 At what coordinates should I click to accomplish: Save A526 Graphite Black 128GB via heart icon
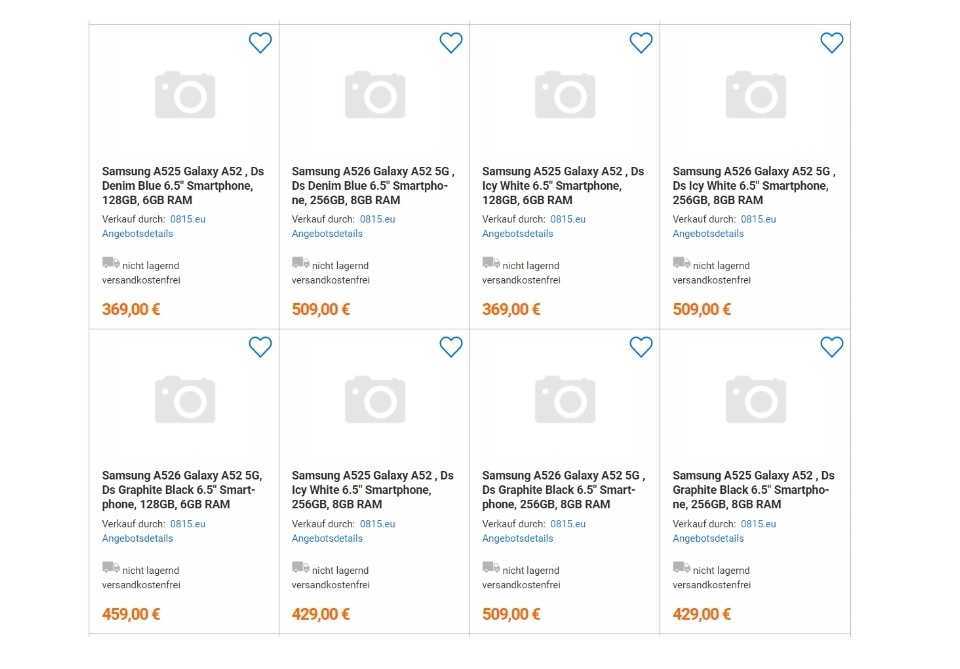coord(260,347)
